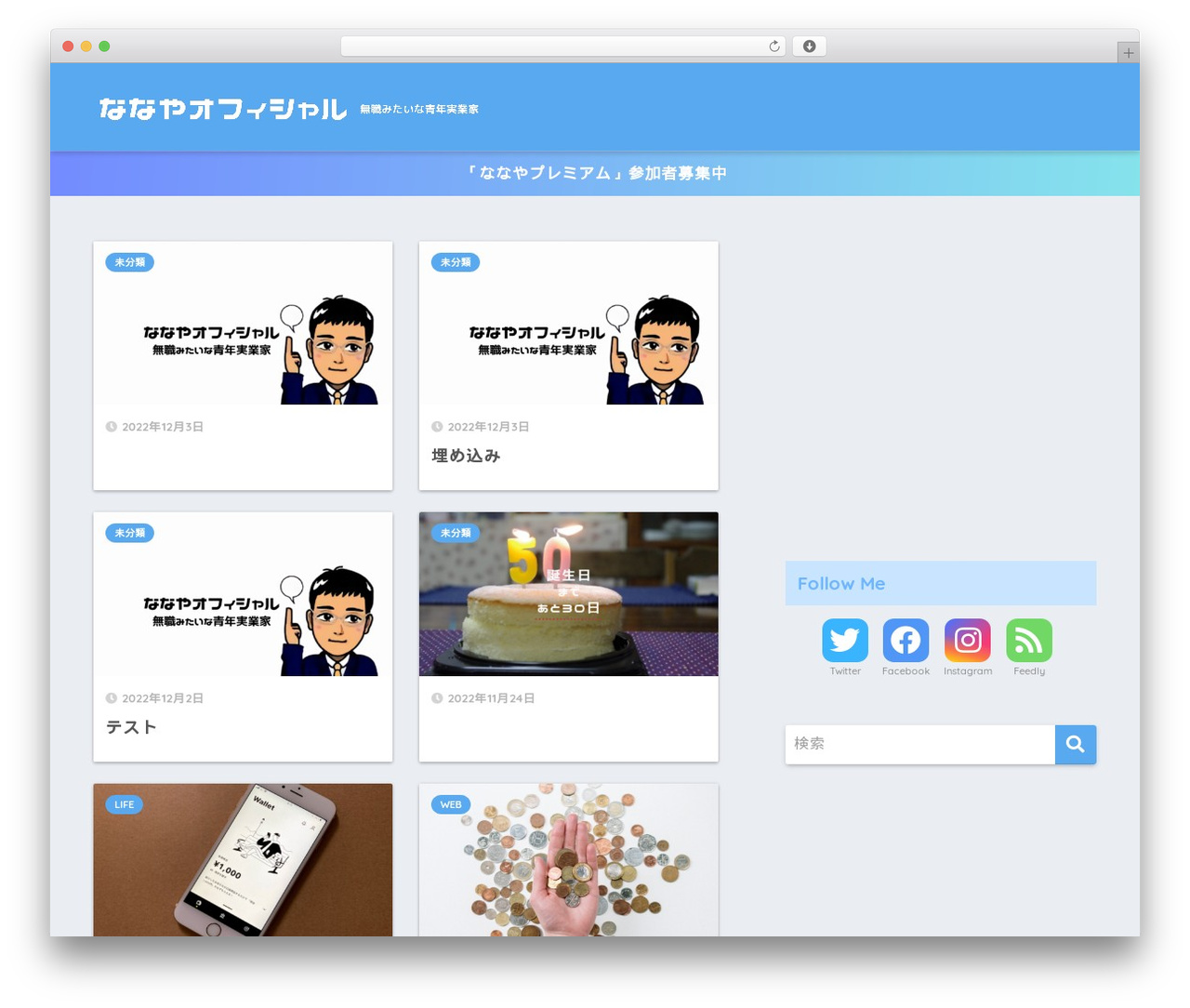Open the 未分類 badge on the テスト card
The height and width of the screenshot is (1008, 1190).
coord(130,533)
